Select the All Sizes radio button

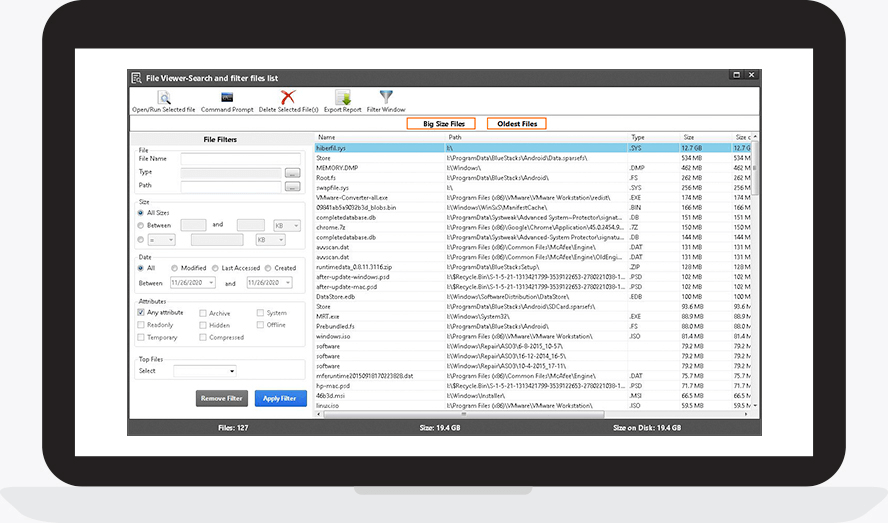tap(140, 213)
